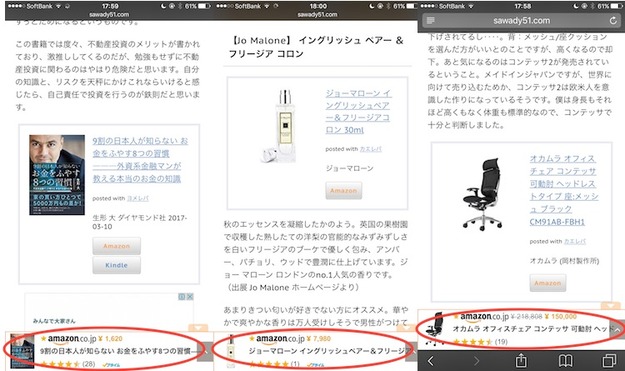The width and height of the screenshot is (625, 371).
Task: Tap the amazon.co.jp ¥1,620 bottom banner
Action: 108,351
